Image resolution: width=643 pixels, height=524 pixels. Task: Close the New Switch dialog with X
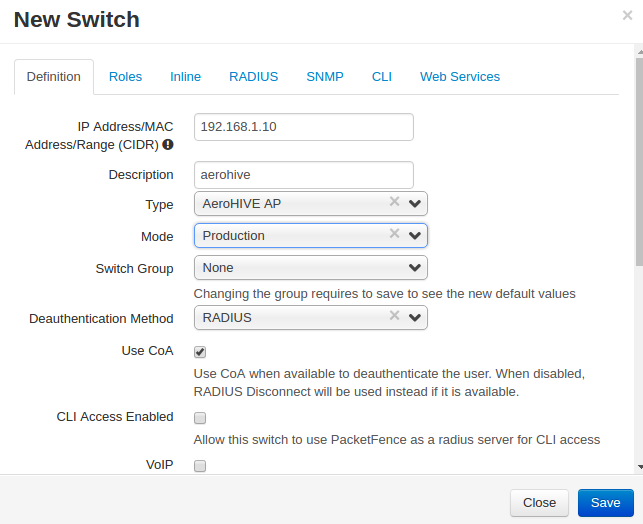point(627,16)
